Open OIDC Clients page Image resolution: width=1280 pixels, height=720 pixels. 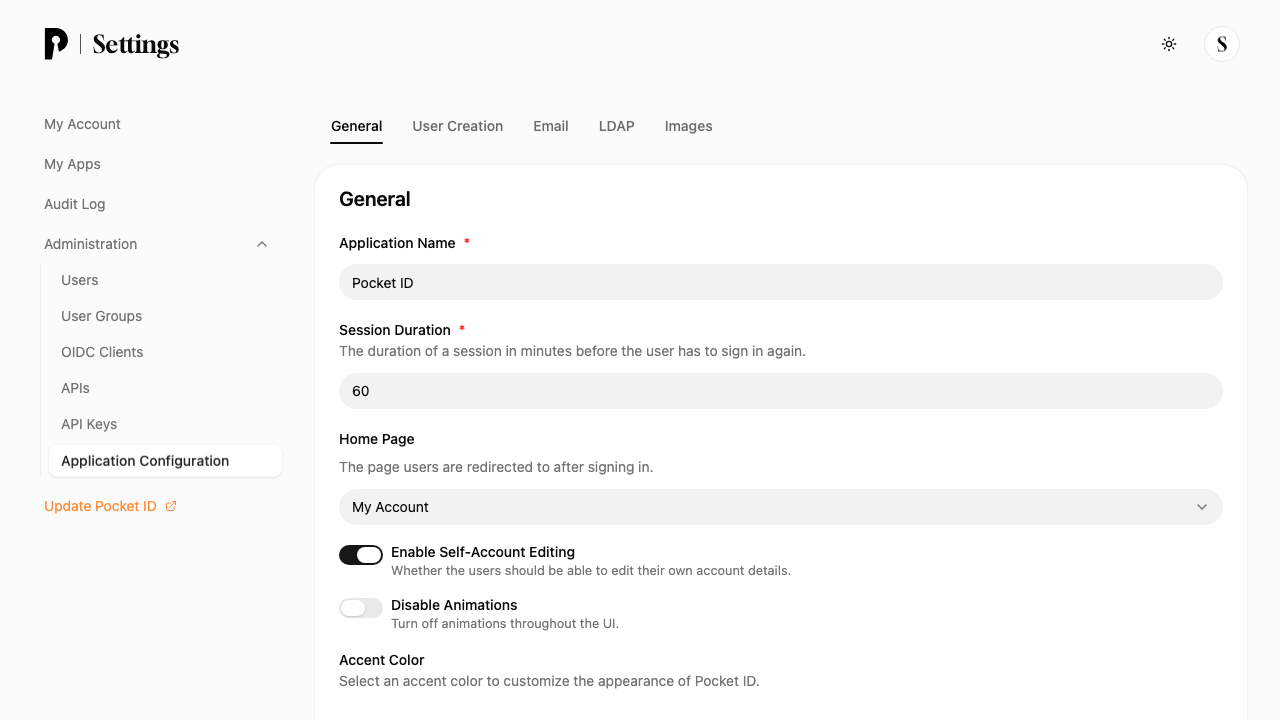point(102,352)
